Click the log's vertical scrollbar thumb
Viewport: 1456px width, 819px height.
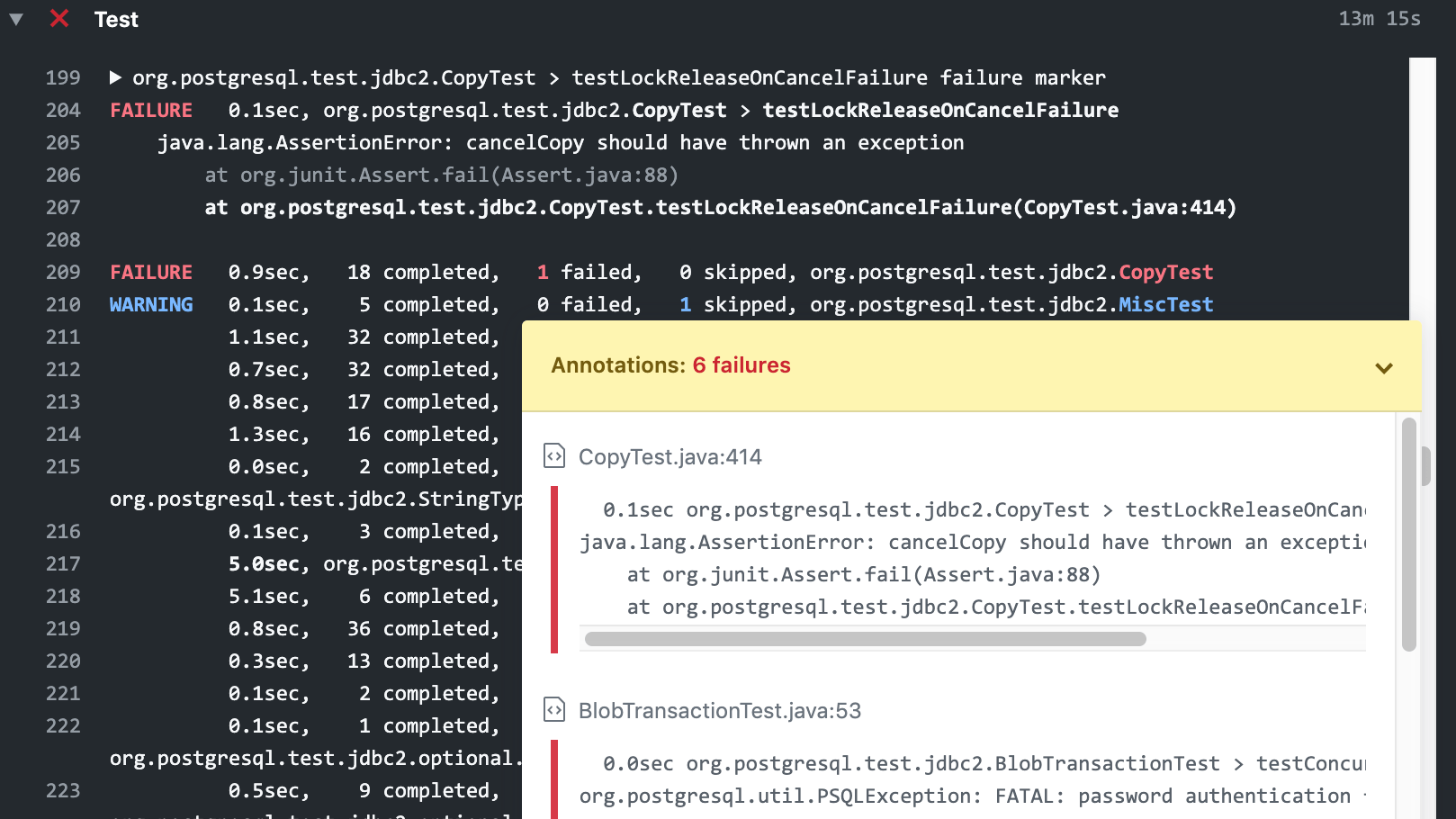point(1426,466)
